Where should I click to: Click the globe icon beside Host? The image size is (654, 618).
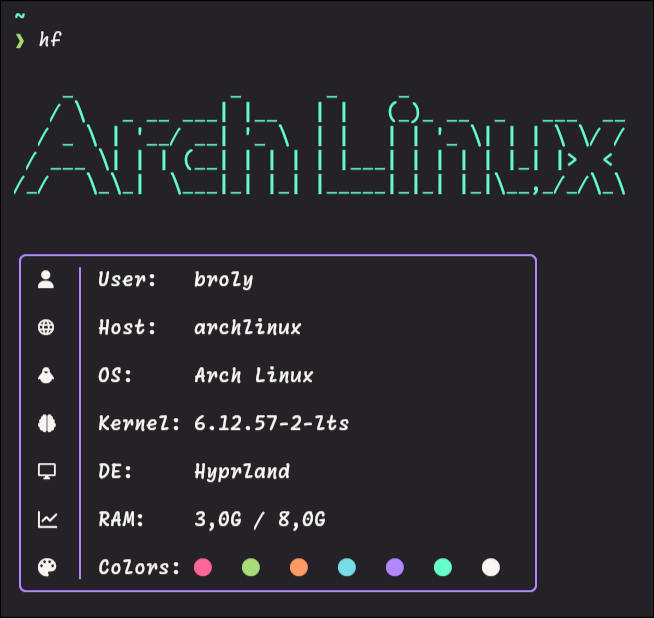46,327
